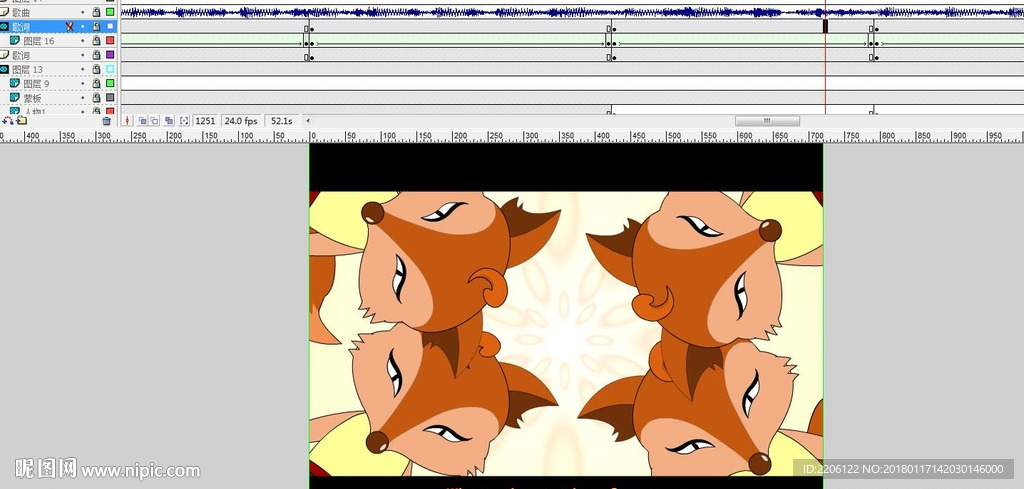The height and width of the screenshot is (489, 1024).
Task: Select the 图层 16 layer
Action: pos(39,41)
